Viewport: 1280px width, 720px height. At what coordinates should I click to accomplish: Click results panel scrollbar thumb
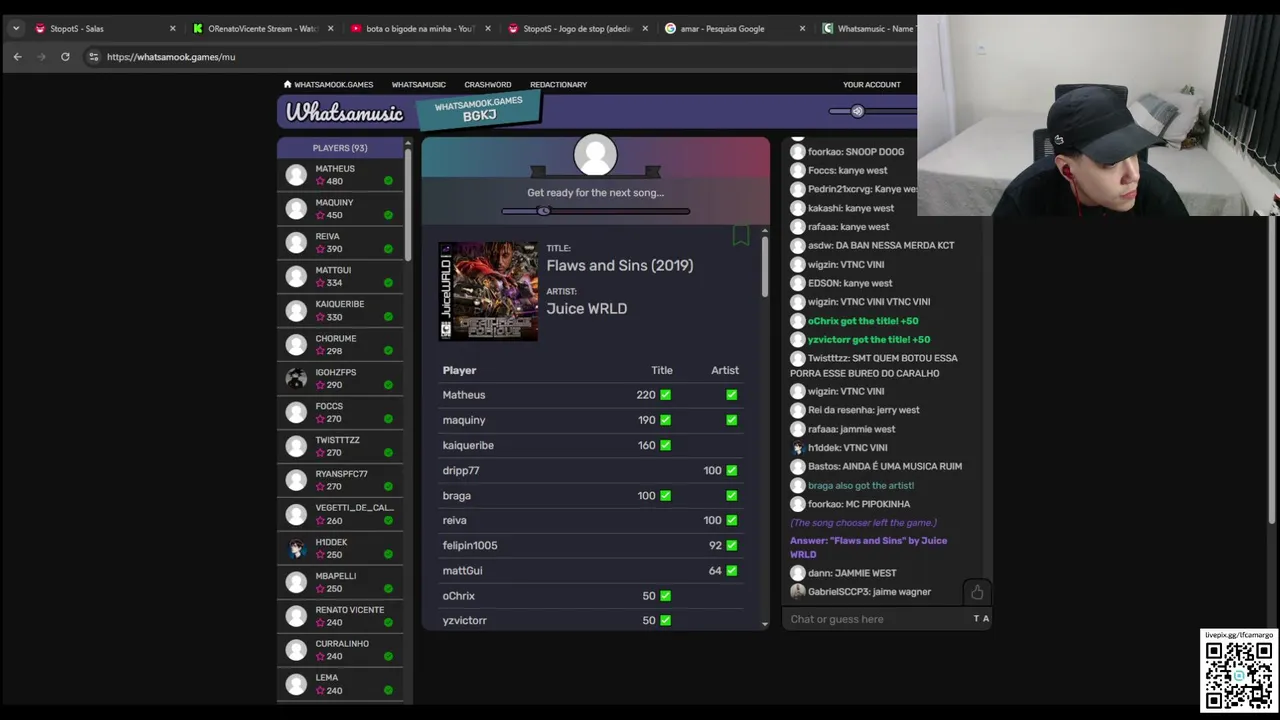pos(765,267)
